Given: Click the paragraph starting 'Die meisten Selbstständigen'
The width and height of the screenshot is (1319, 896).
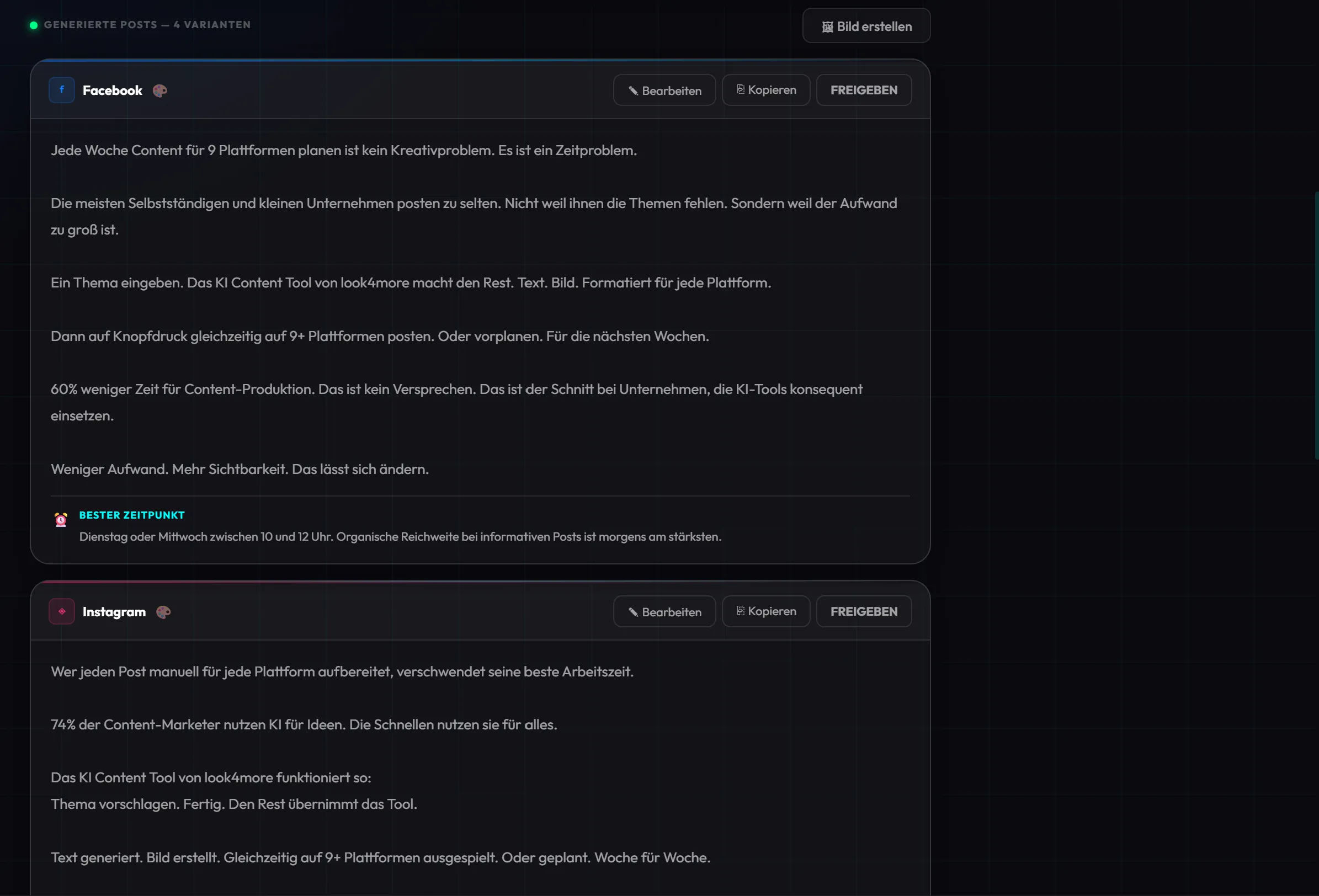Looking at the screenshot, I should [x=474, y=217].
